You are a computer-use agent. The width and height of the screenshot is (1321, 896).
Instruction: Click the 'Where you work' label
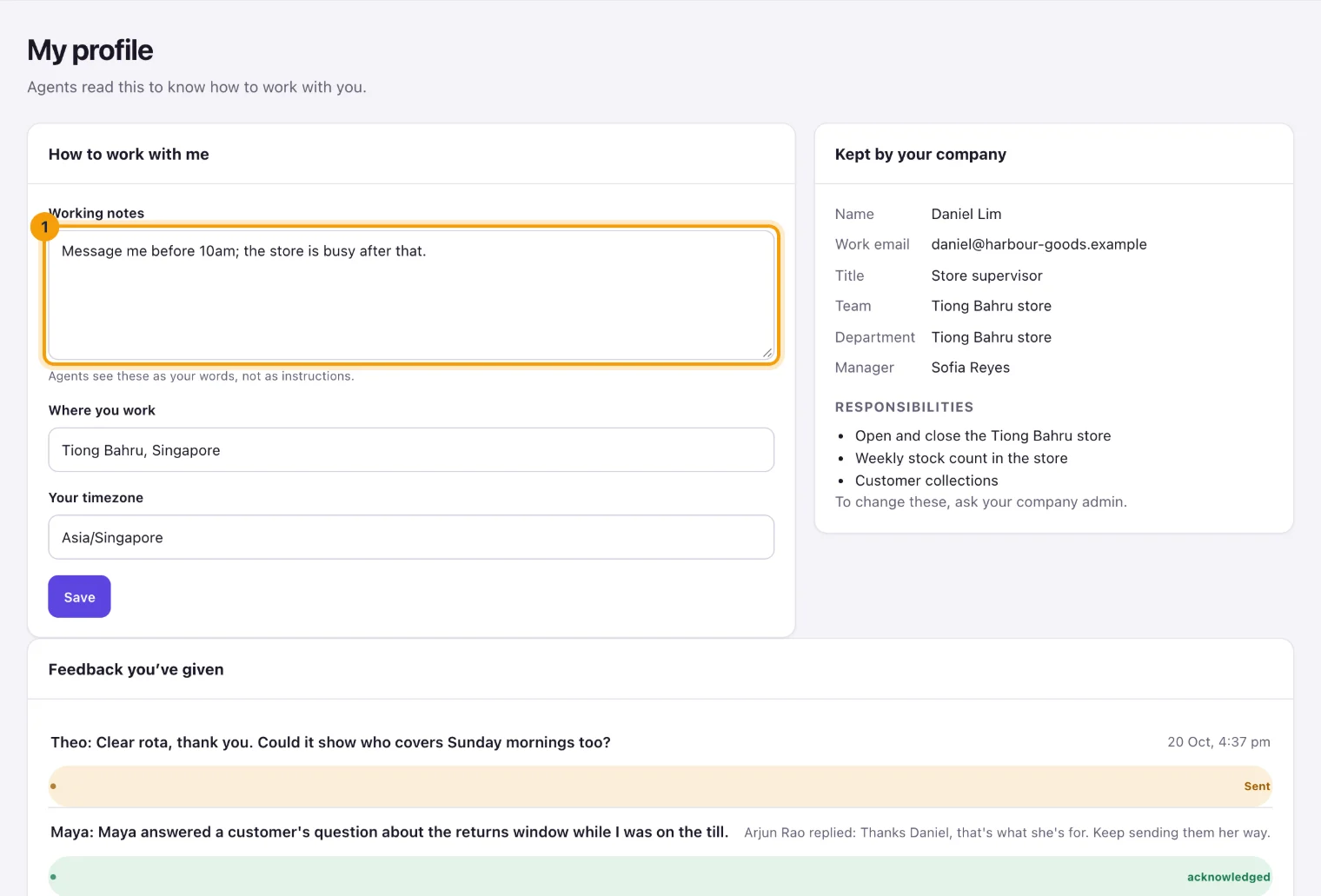coord(102,410)
